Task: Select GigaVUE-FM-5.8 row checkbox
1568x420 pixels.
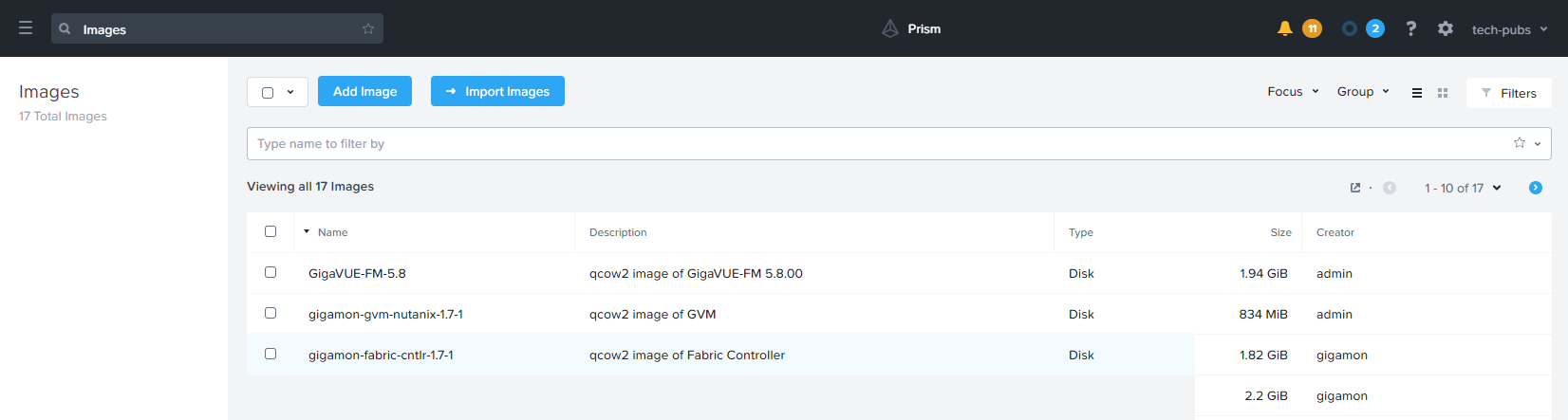Action: [271, 272]
